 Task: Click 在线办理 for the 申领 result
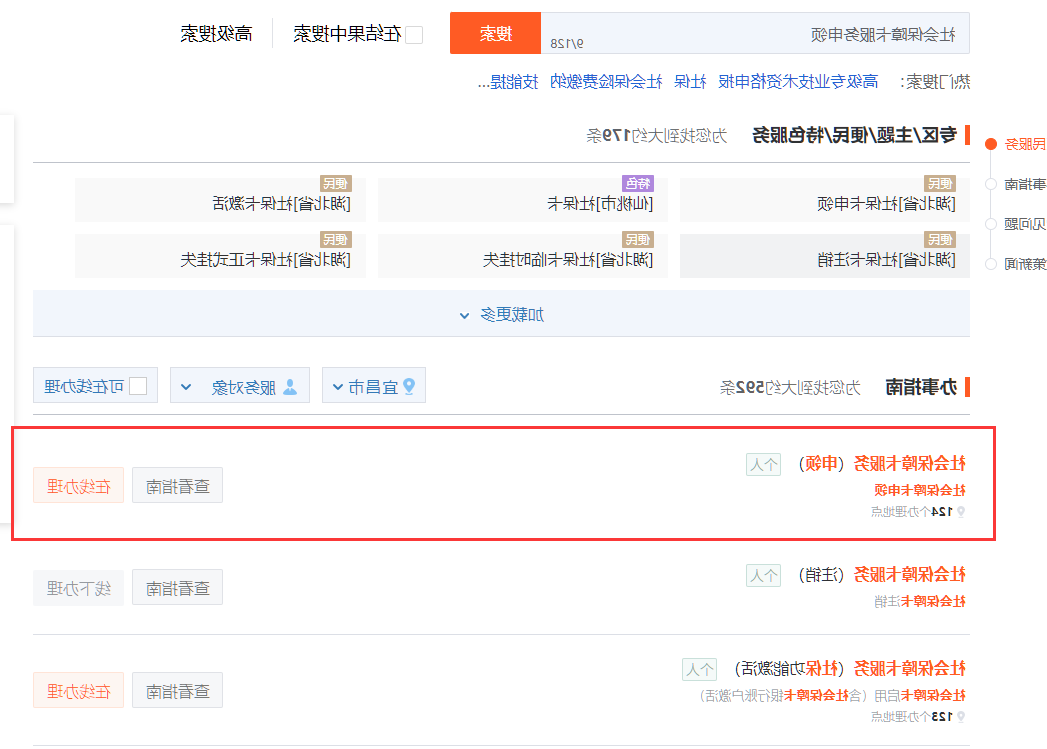tap(78, 486)
